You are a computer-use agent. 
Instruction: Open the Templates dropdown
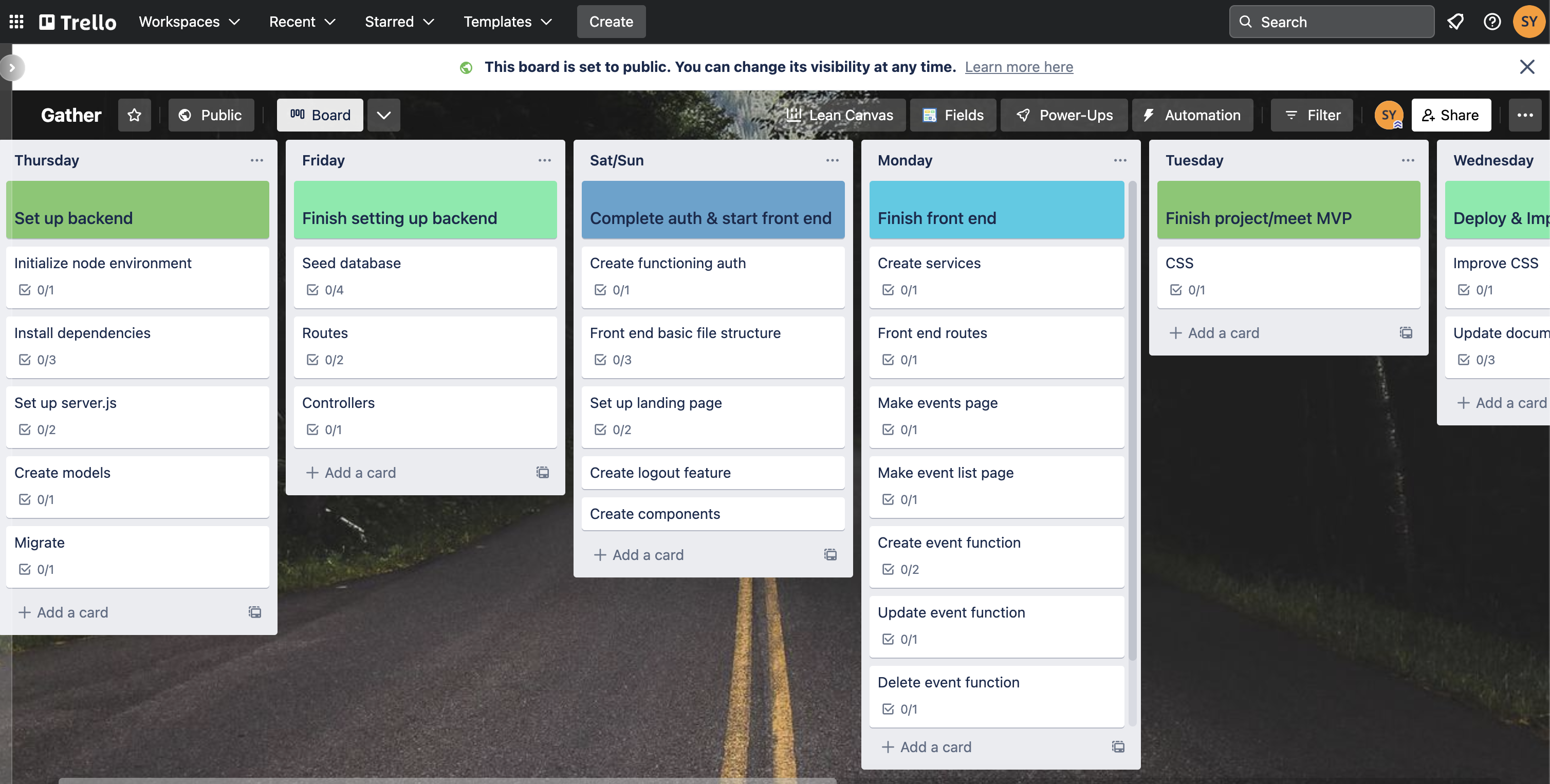pos(507,22)
